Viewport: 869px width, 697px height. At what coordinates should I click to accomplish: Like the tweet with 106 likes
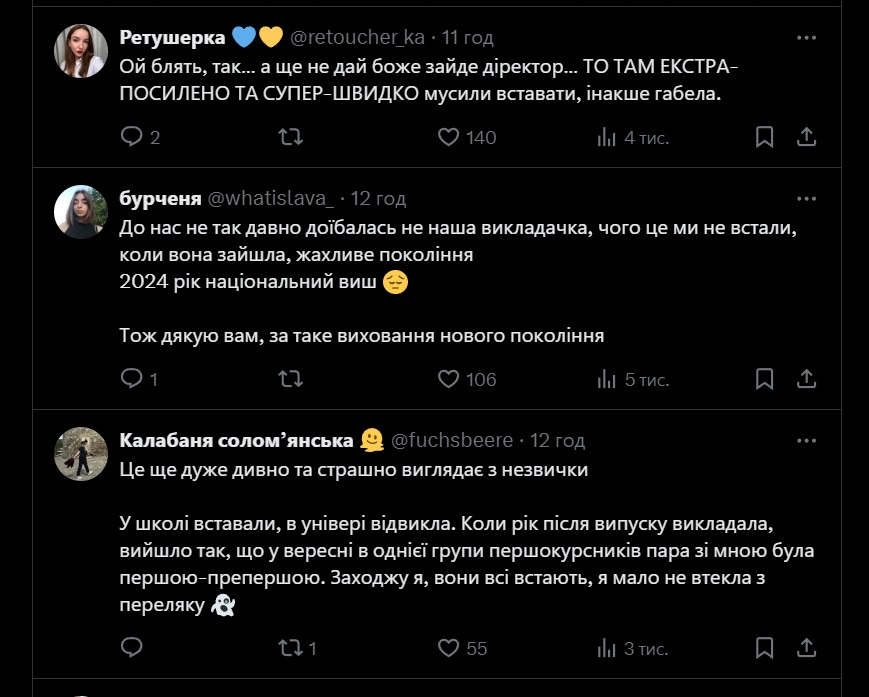449,379
